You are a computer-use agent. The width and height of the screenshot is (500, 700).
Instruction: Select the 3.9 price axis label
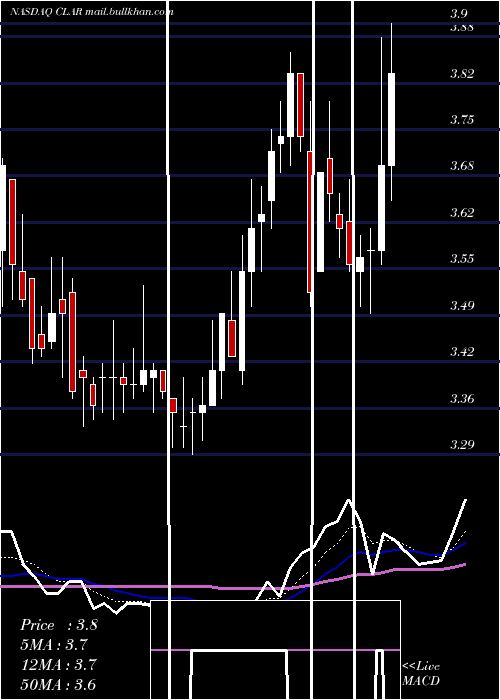pos(458,14)
